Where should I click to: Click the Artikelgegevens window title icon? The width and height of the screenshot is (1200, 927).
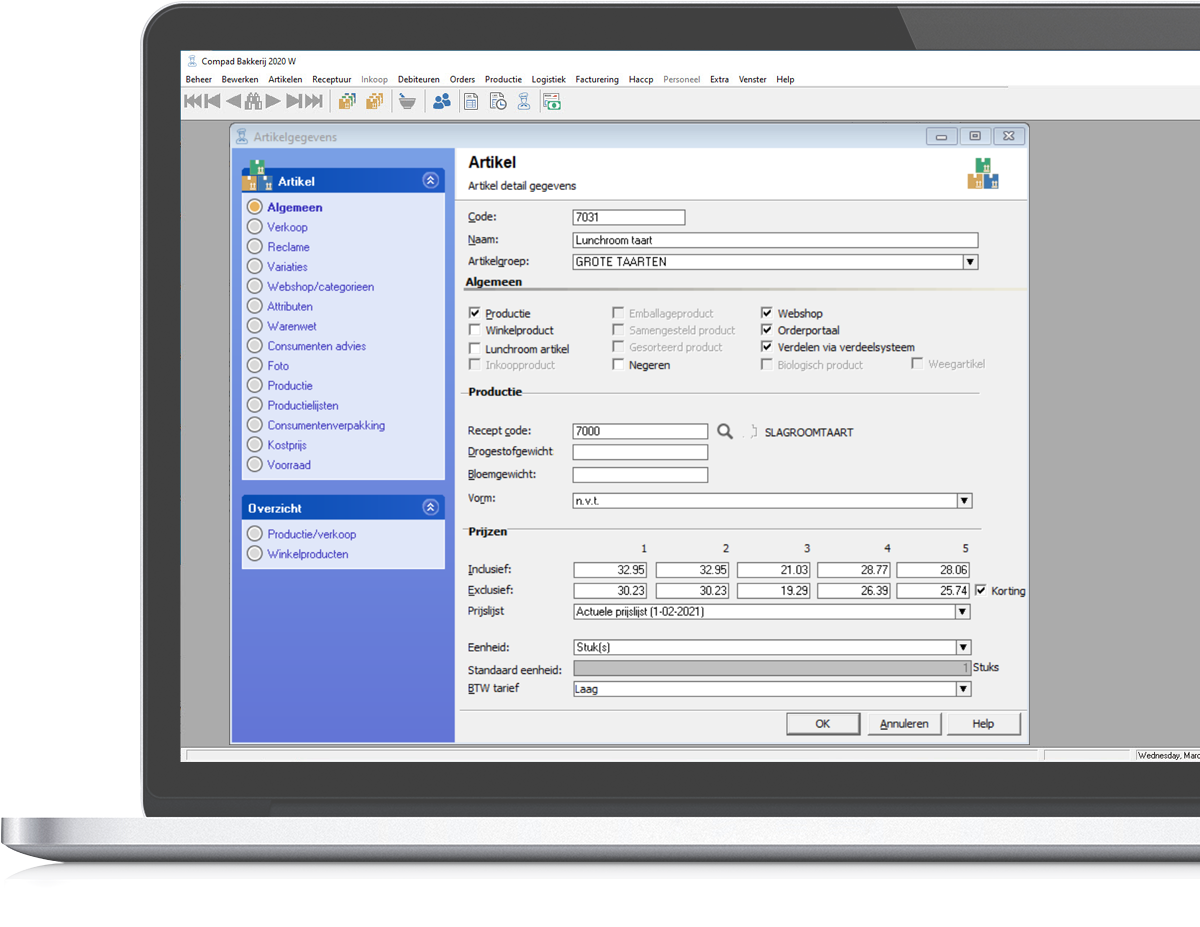point(241,137)
